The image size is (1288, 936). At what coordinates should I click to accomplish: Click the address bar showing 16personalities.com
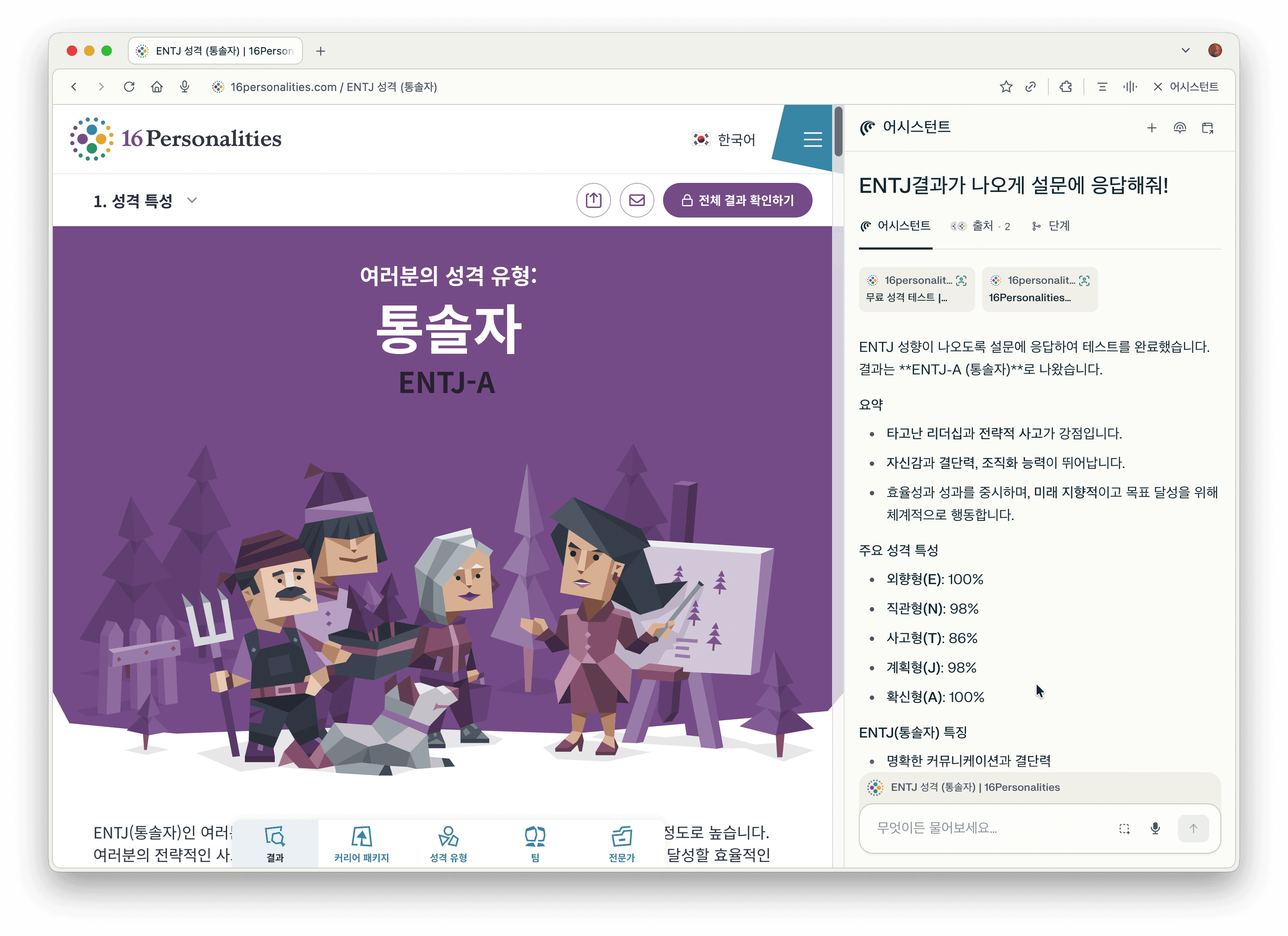(333, 87)
